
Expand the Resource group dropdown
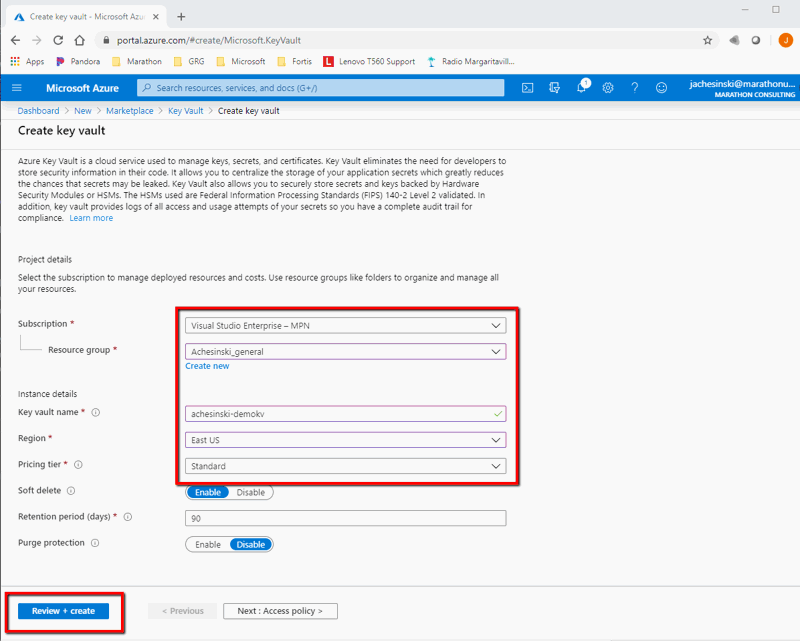(345, 351)
